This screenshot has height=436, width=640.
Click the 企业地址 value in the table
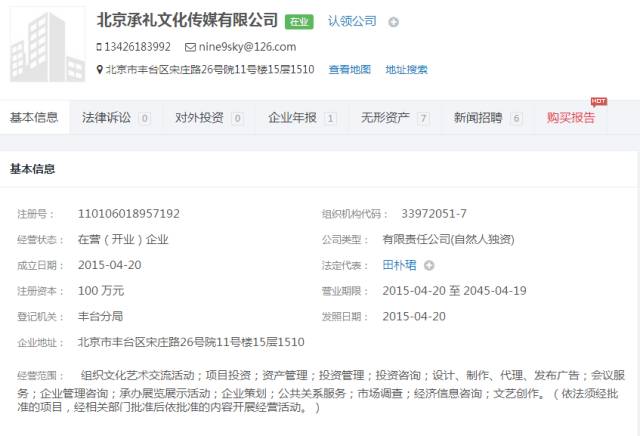(191, 342)
